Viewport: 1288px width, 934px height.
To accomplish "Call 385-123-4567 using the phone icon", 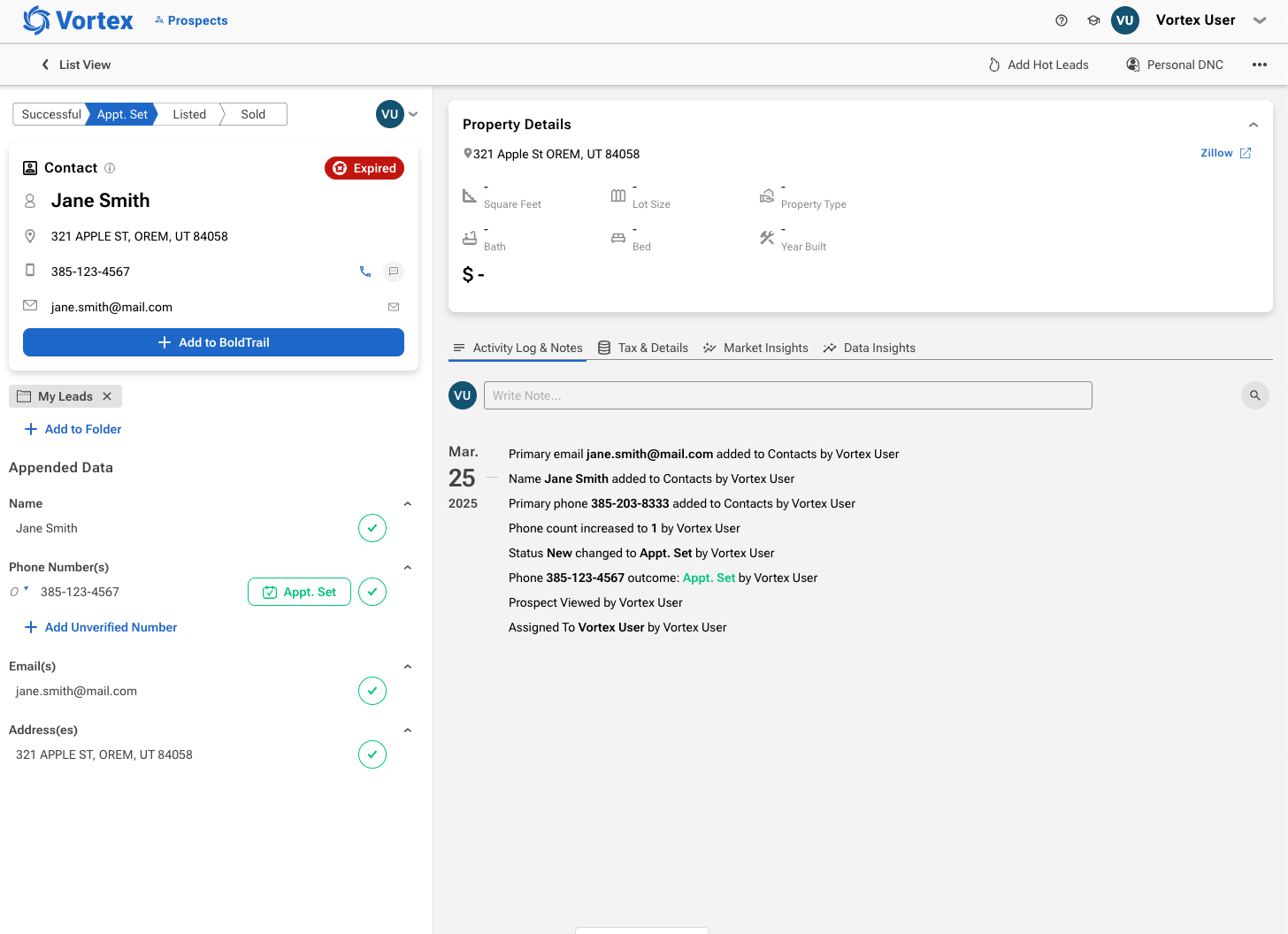I will pos(365,272).
